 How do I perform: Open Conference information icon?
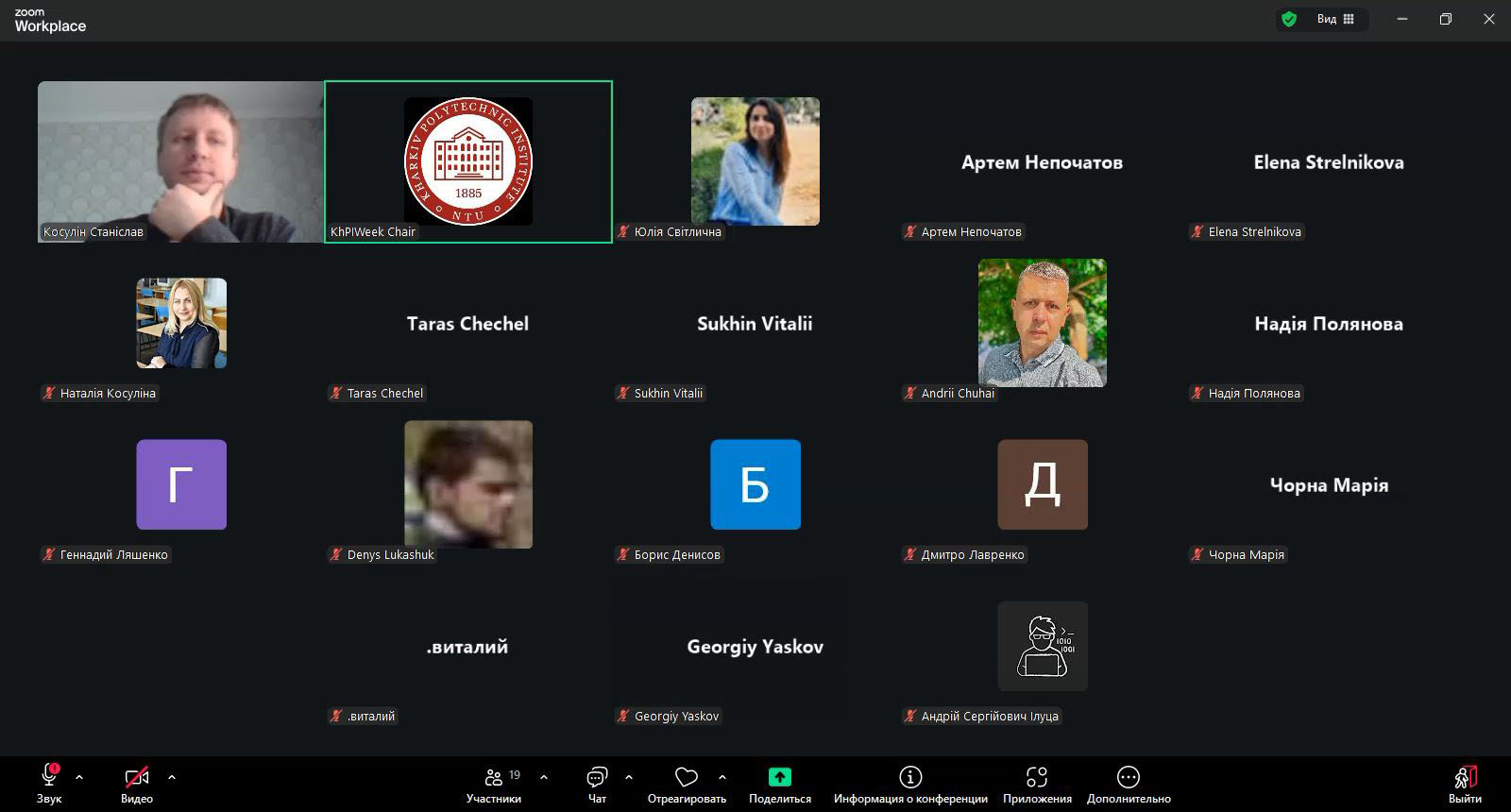point(910,777)
